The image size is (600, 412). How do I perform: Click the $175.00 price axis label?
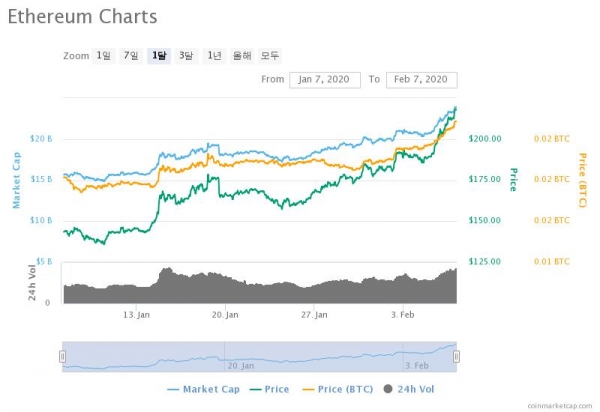tap(485, 179)
